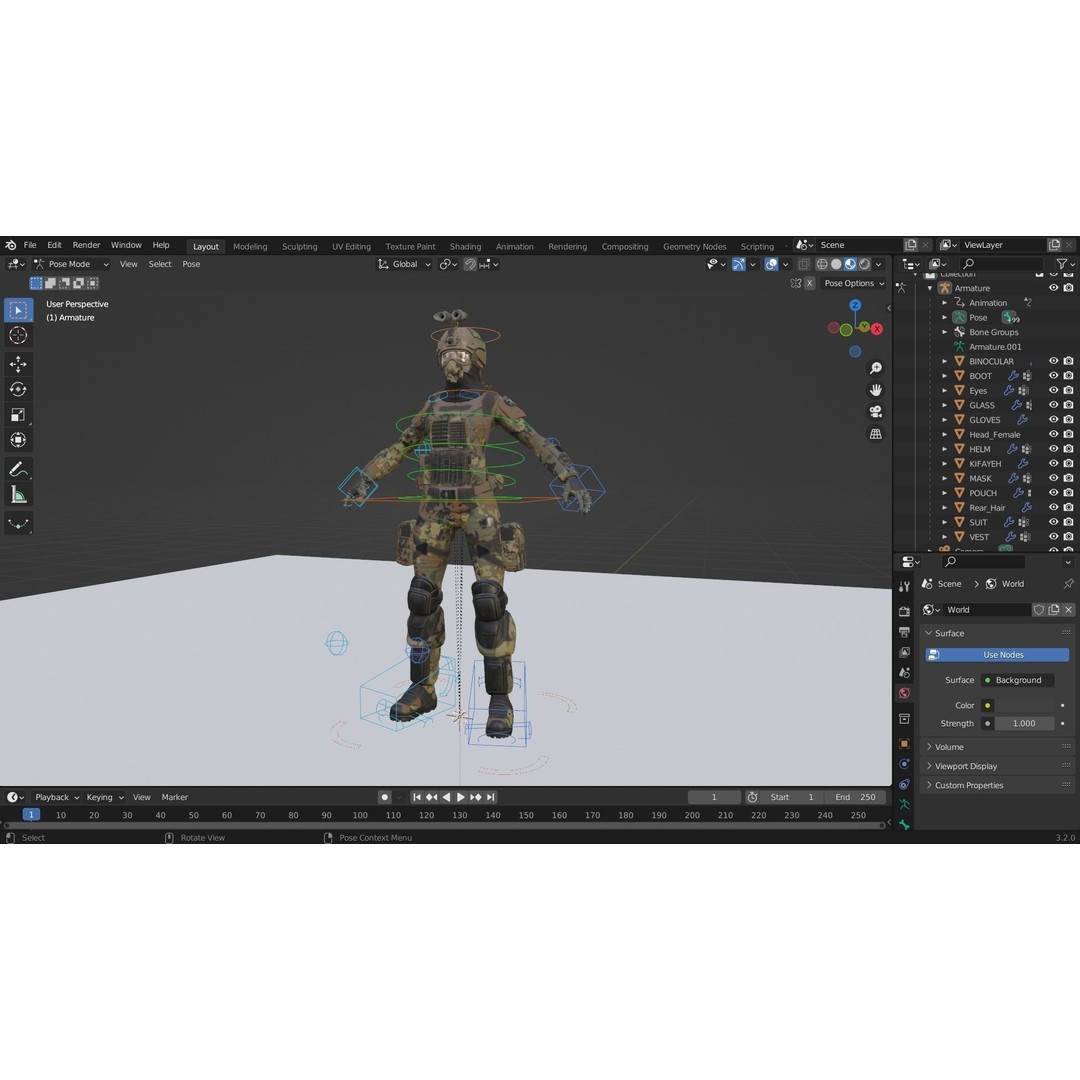Activate the Cursor tool

pos(19,335)
